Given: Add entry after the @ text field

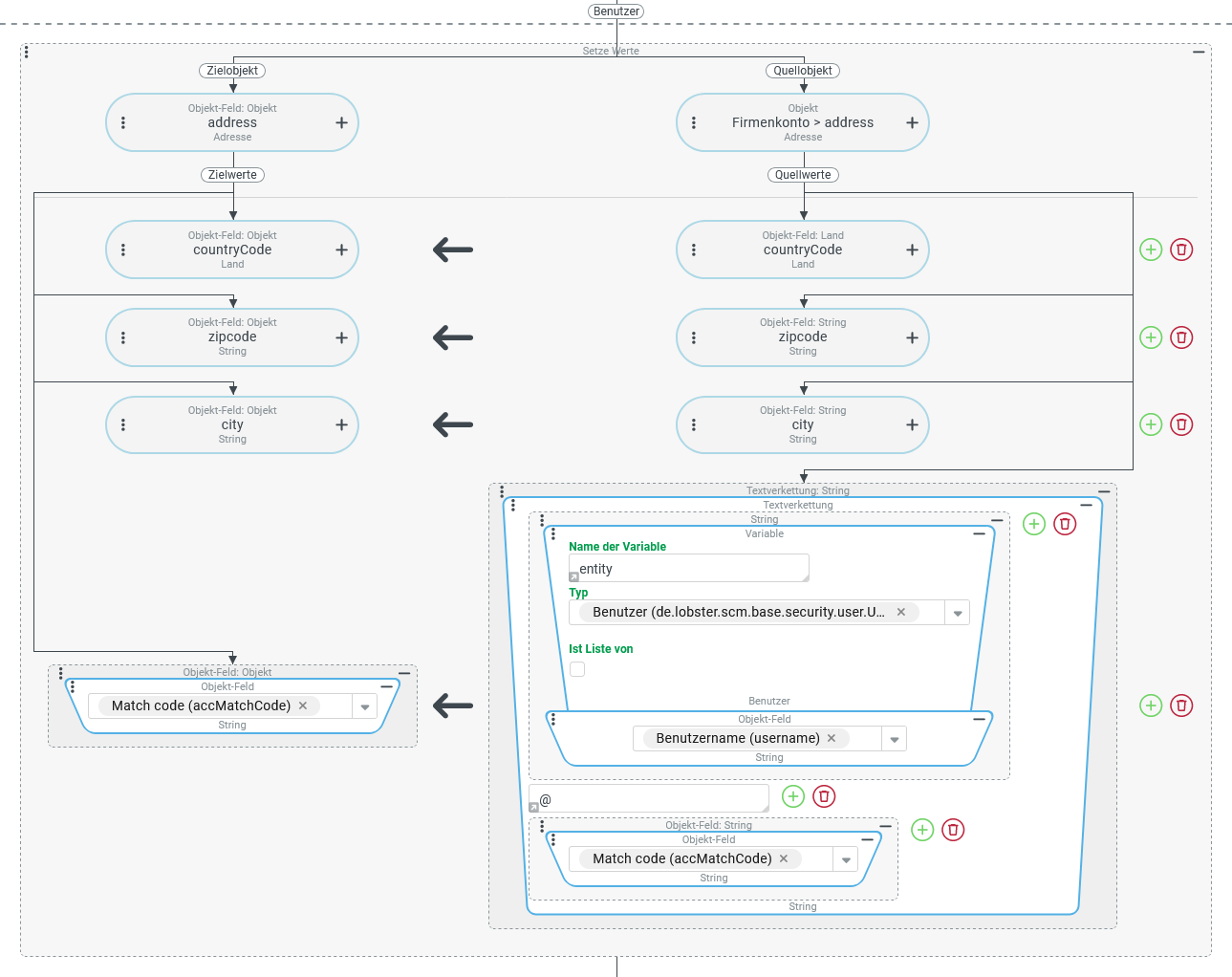Looking at the screenshot, I should pos(793,796).
